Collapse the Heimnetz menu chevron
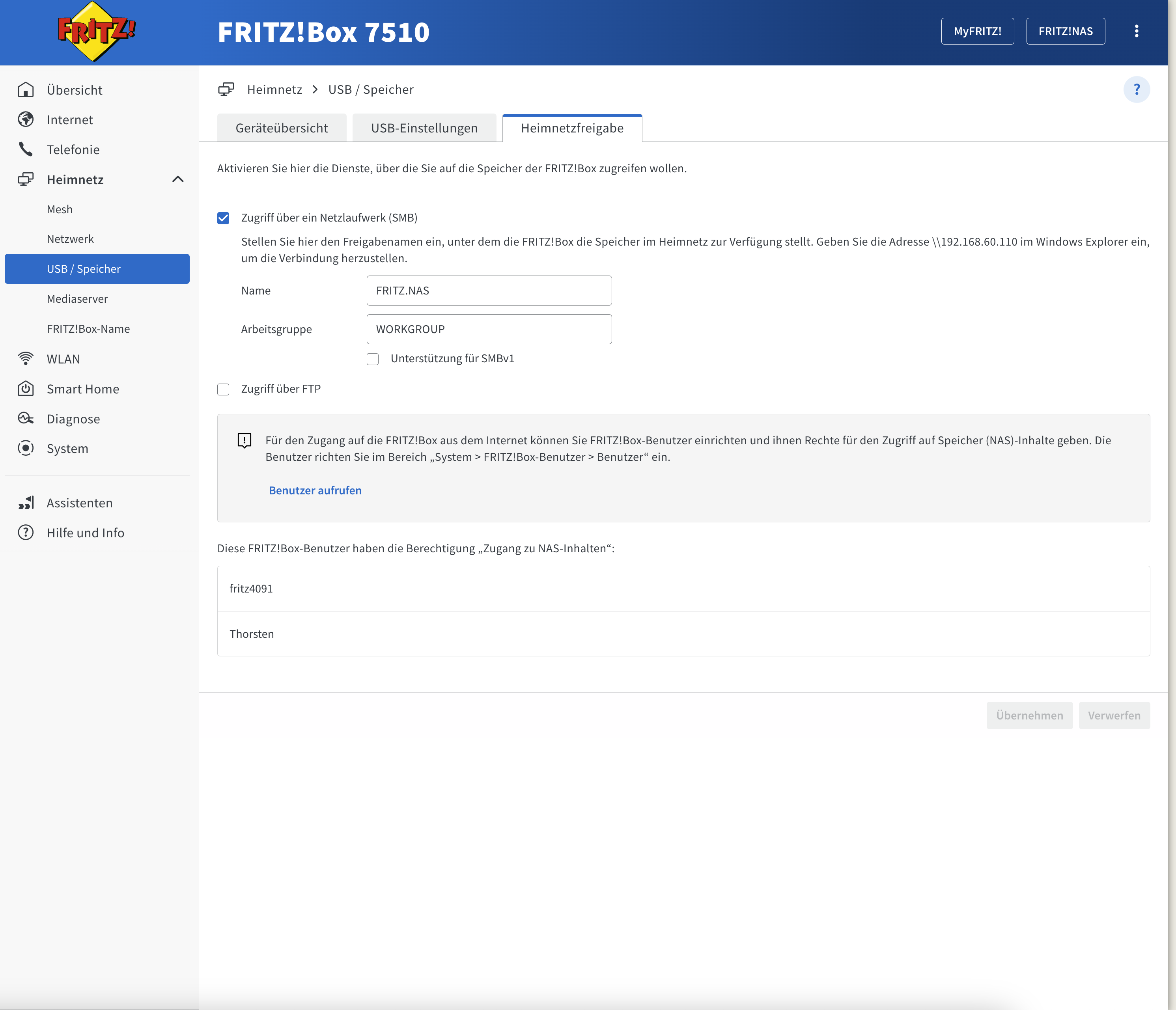 pyautogui.click(x=177, y=179)
